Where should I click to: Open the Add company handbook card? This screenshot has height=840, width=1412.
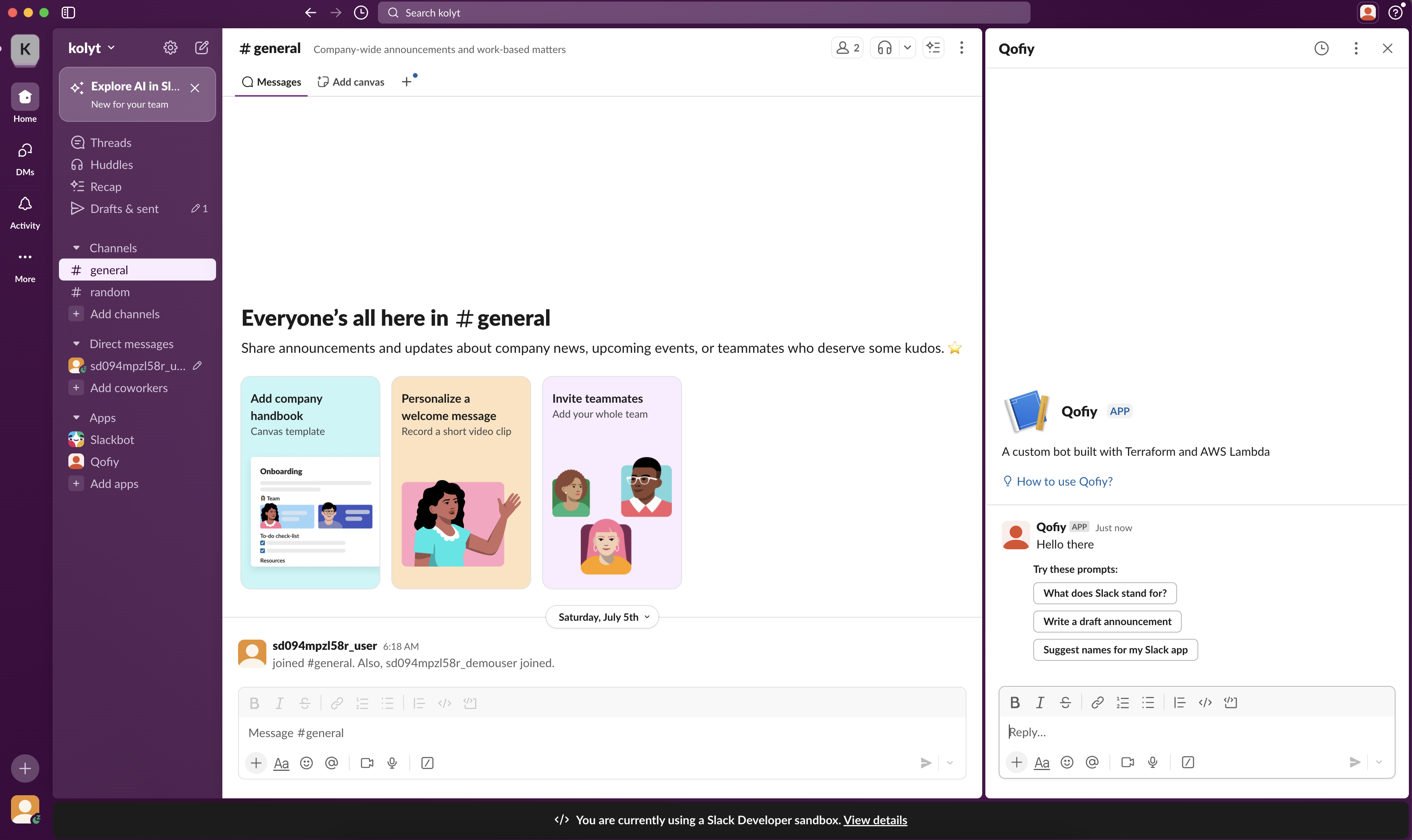[310, 482]
